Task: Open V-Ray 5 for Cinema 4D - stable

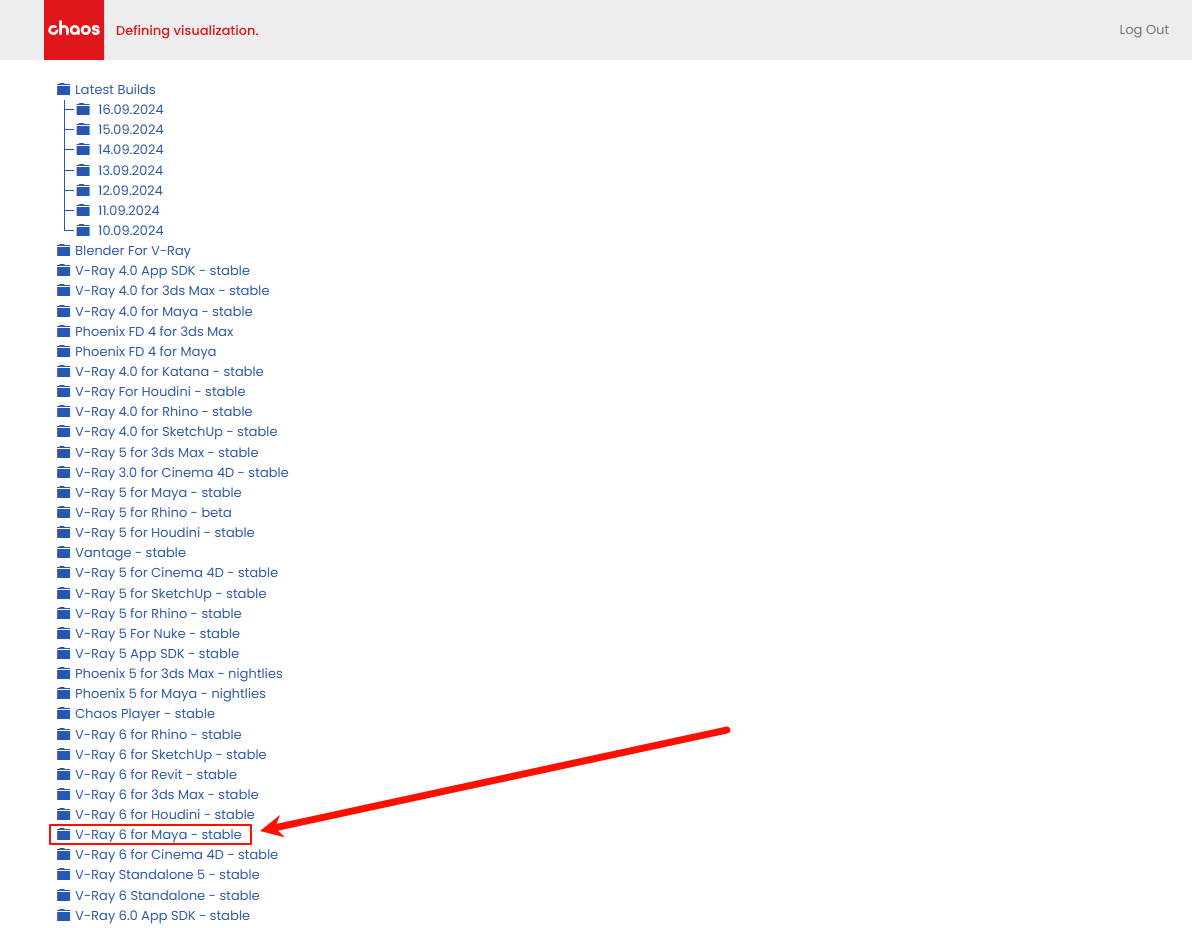Action: pyautogui.click(x=176, y=572)
